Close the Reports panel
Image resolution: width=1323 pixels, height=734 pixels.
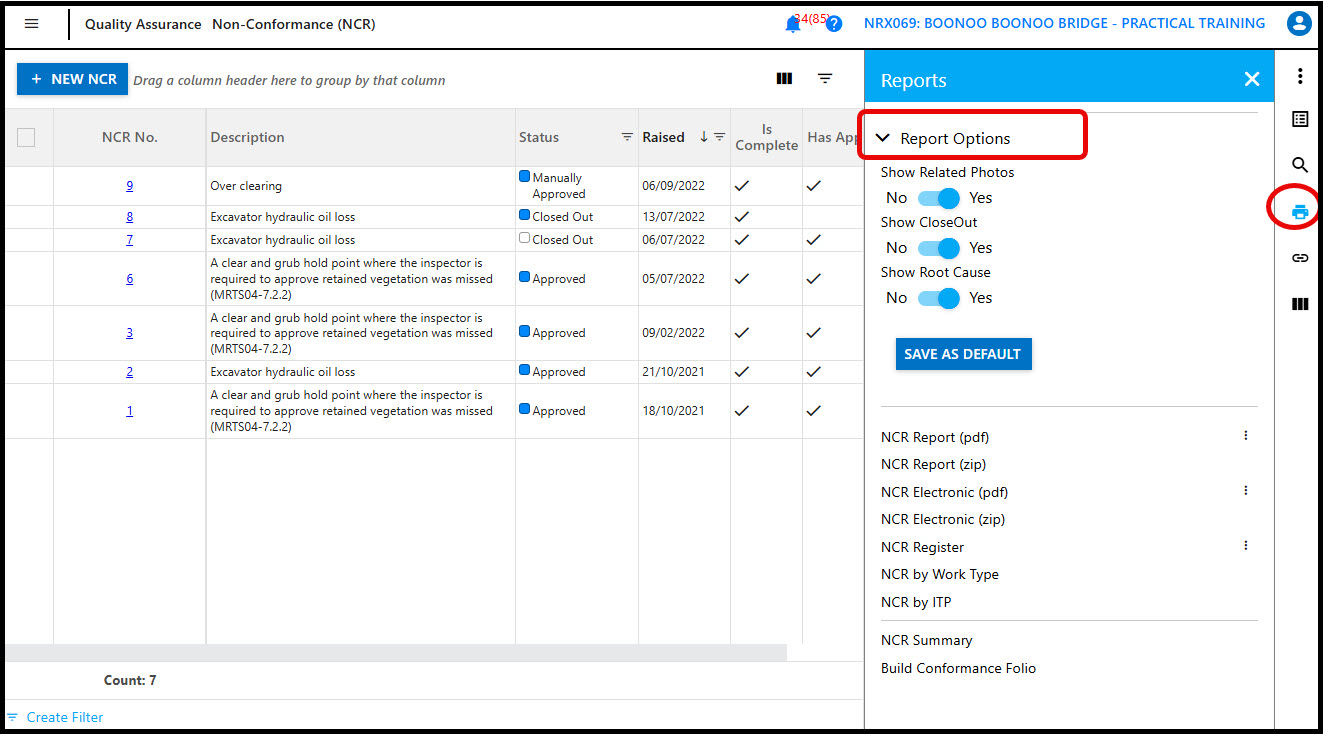point(1252,79)
